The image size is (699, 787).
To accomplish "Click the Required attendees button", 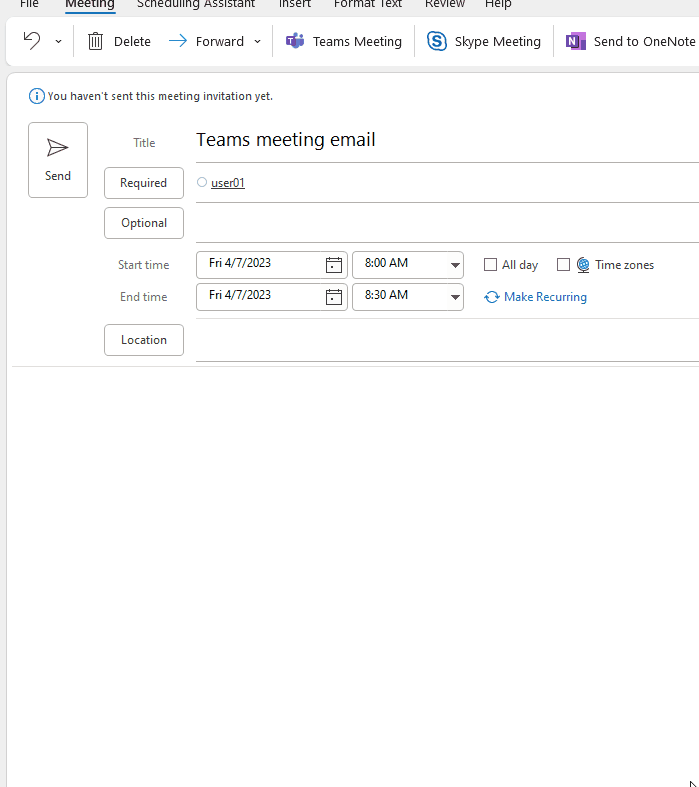I will click(144, 183).
